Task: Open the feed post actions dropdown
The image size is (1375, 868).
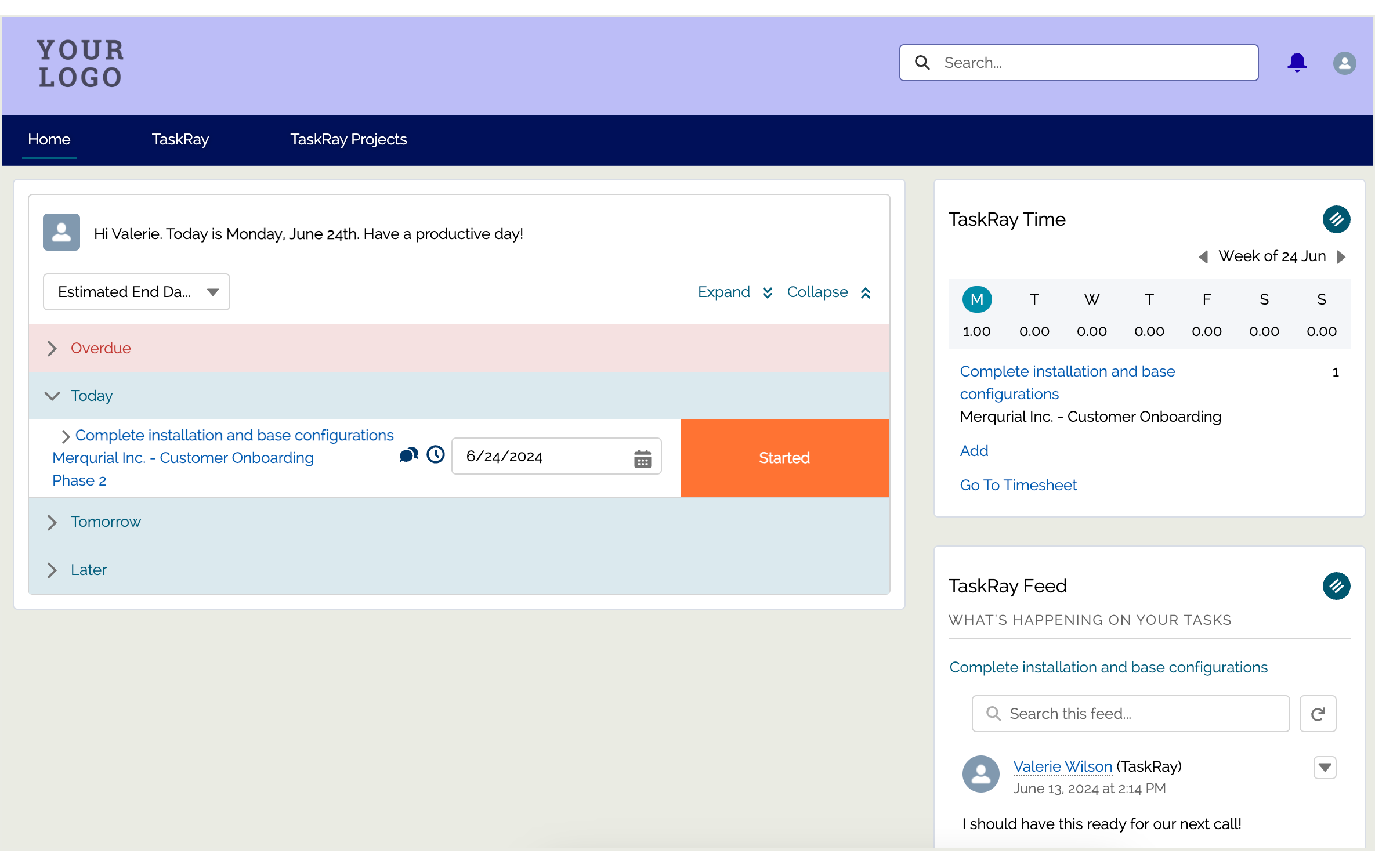Action: [1325, 768]
